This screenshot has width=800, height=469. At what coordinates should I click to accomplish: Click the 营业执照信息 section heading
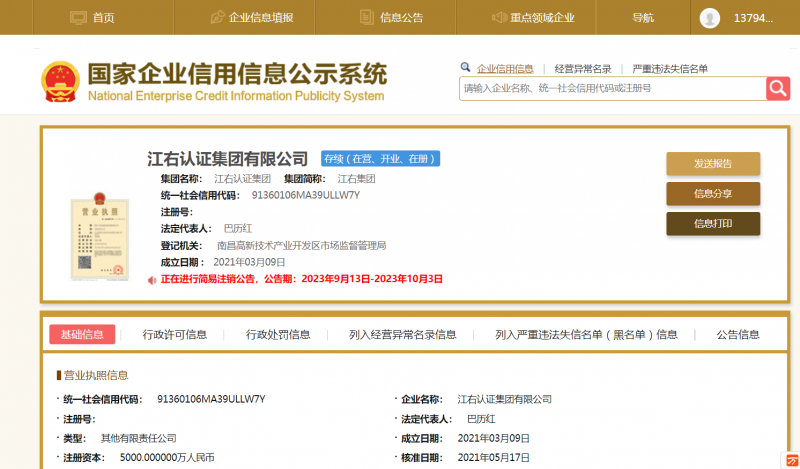coord(95,376)
